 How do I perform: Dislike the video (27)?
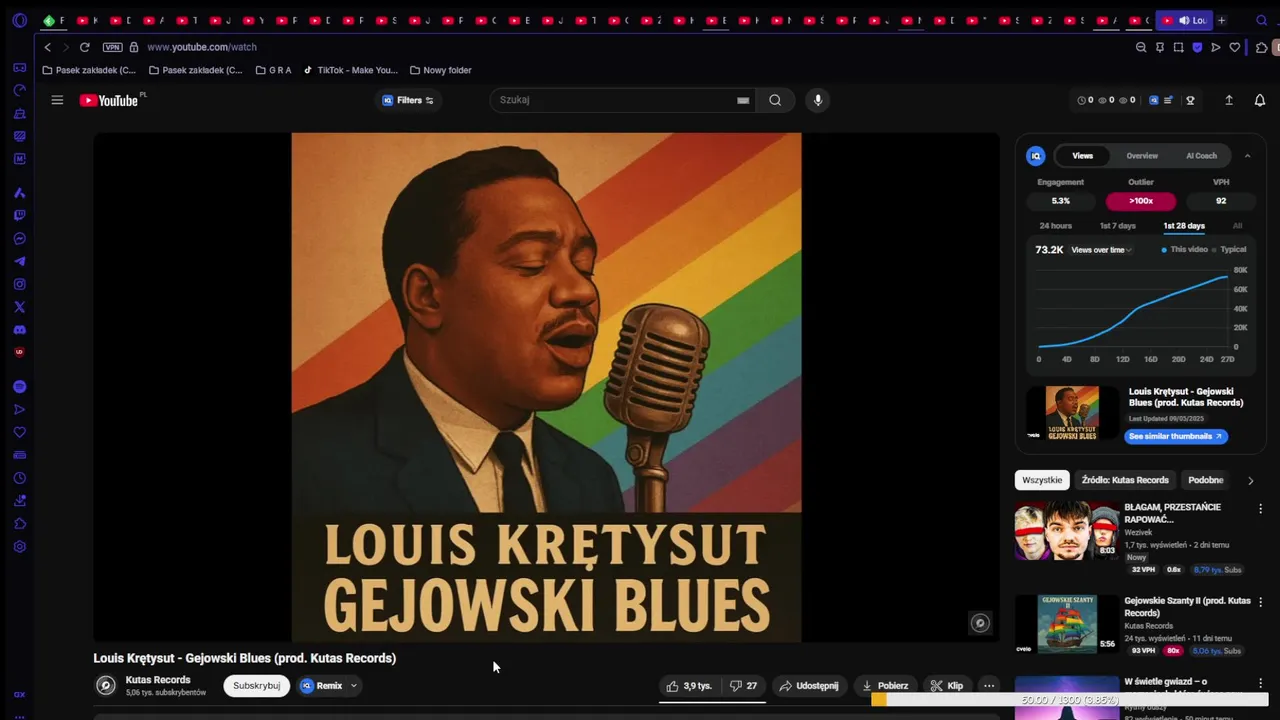[x=743, y=686]
